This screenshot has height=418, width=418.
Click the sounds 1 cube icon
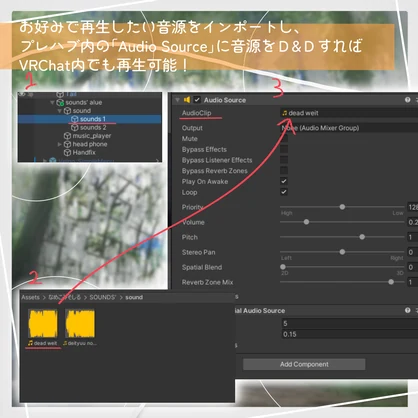(x=75, y=119)
